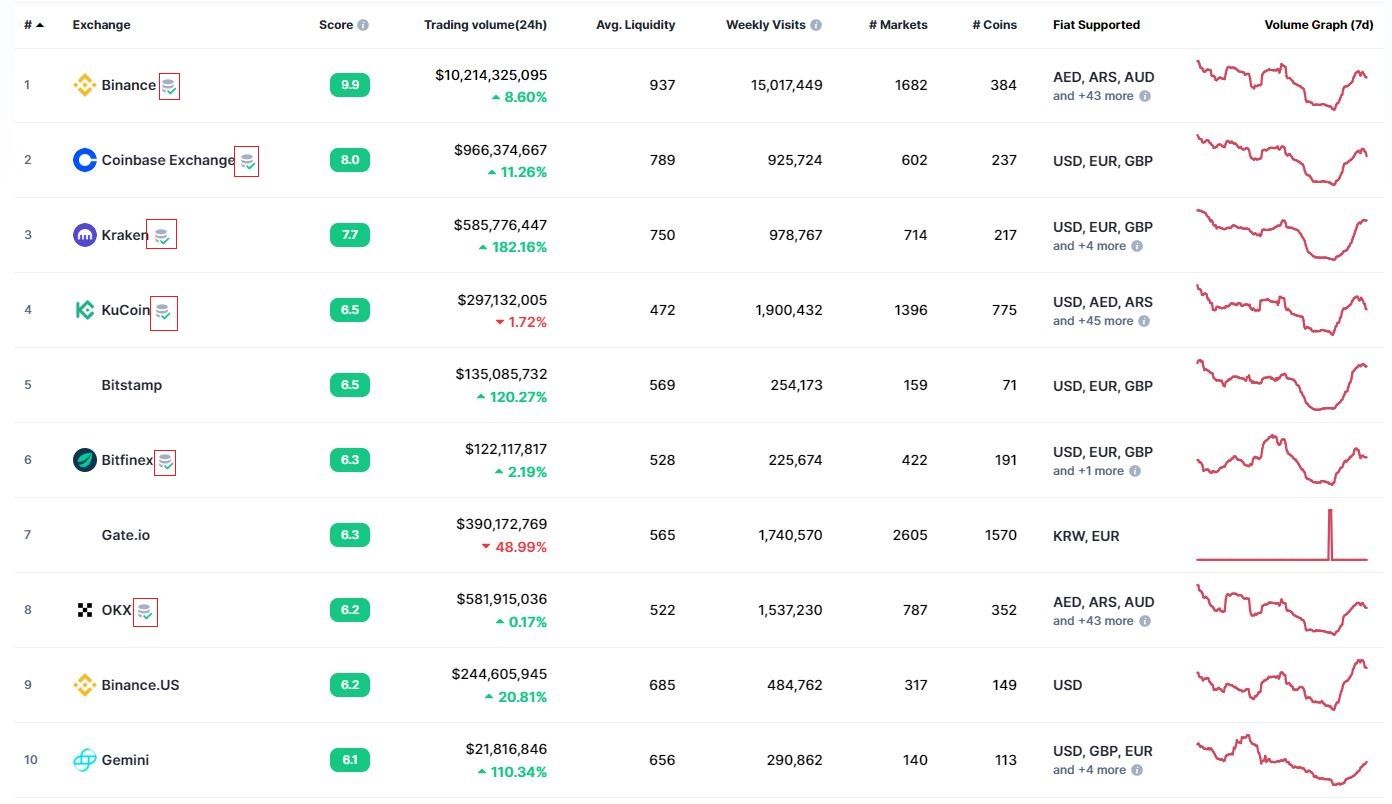Open the Gemini exchange link
This screenshot has width=1392, height=804.
(x=125, y=760)
